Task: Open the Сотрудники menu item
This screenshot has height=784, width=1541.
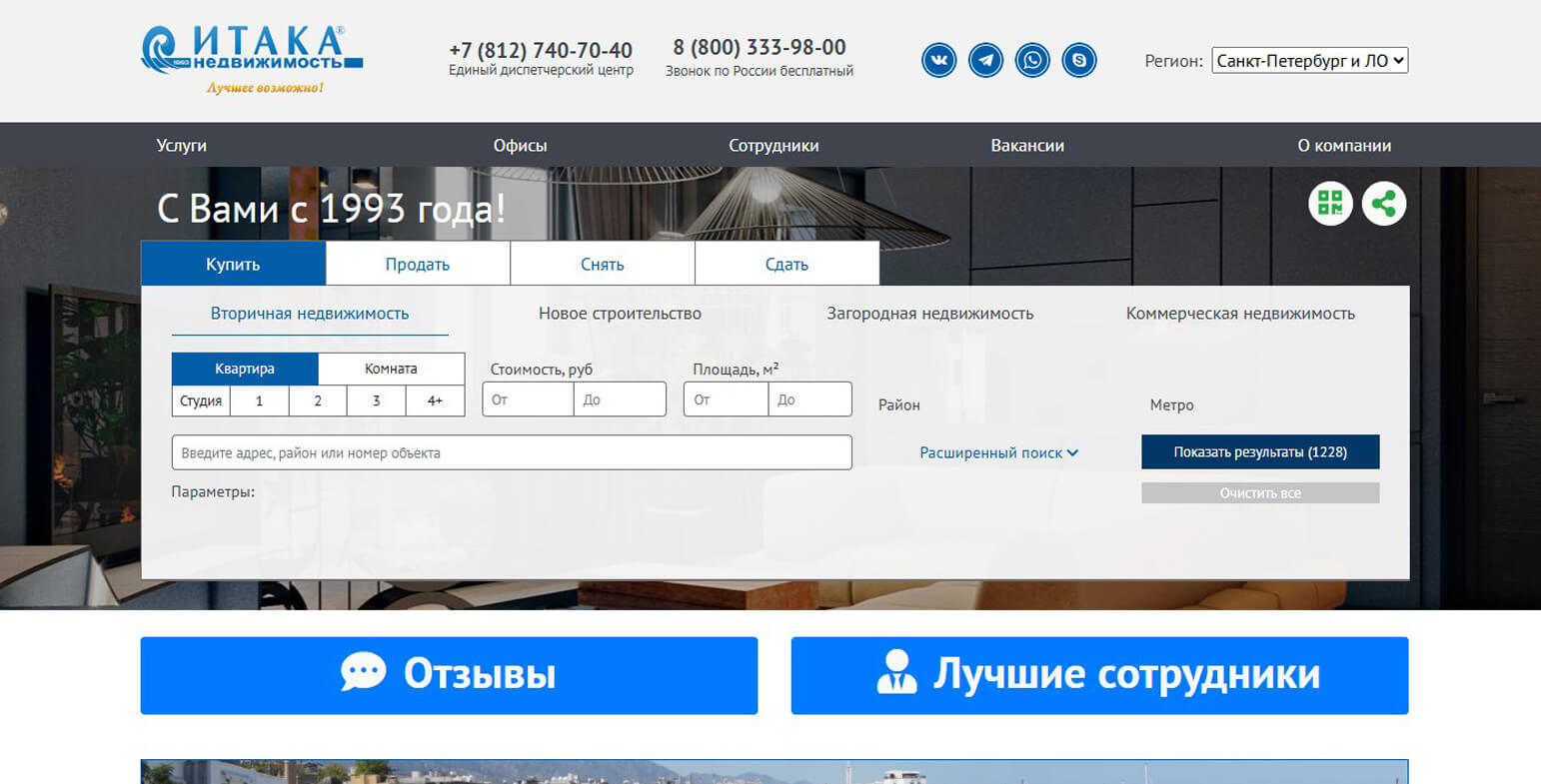Action: pyautogui.click(x=773, y=145)
